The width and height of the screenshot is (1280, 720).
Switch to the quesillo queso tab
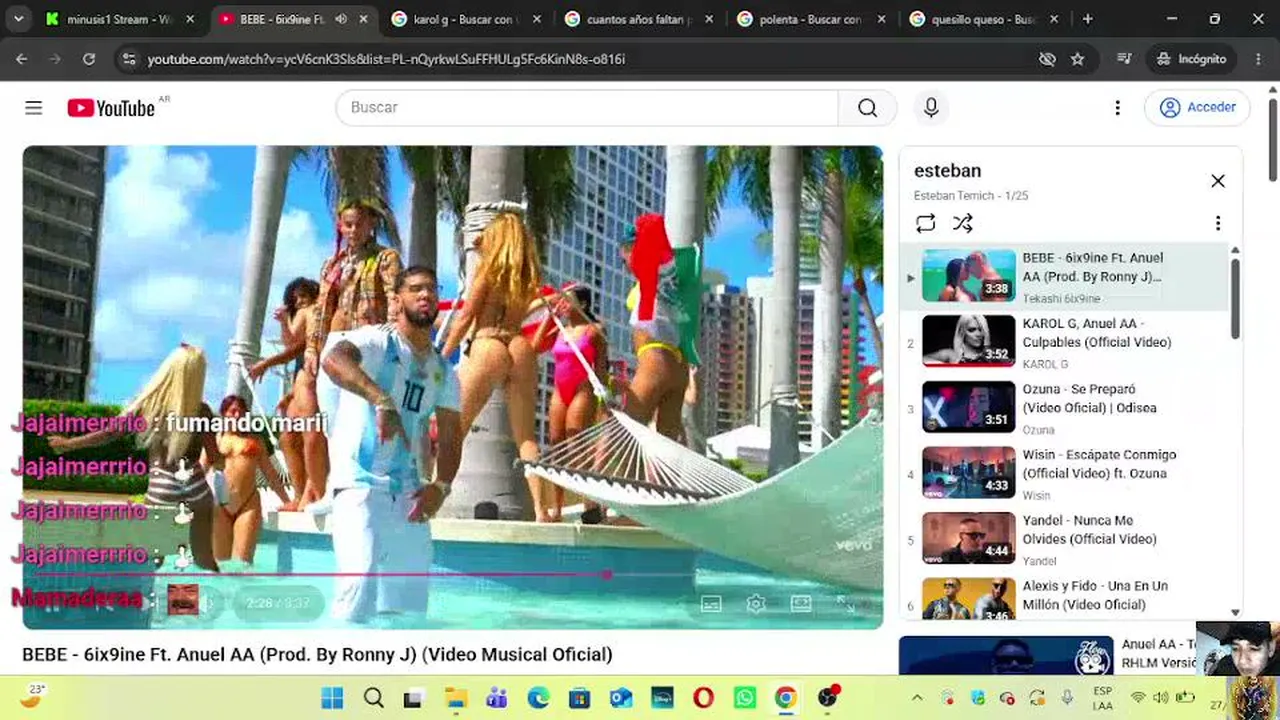click(x=982, y=19)
